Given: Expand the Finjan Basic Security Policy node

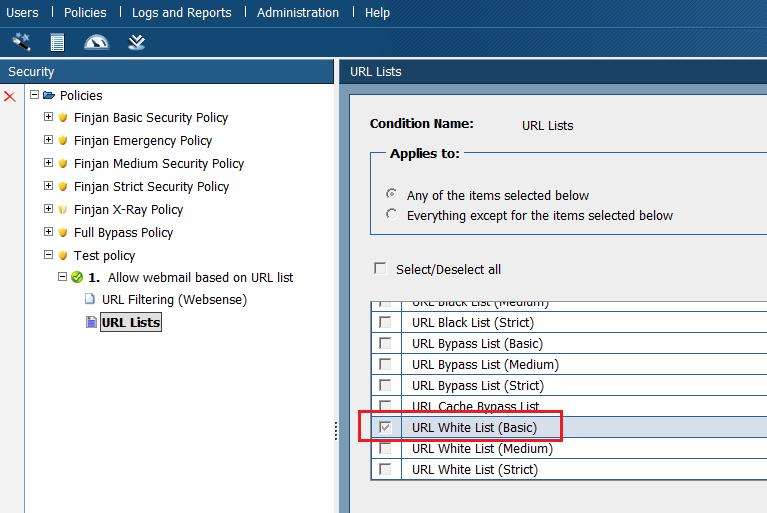Looking at the screenshot, I should point(48,118).
